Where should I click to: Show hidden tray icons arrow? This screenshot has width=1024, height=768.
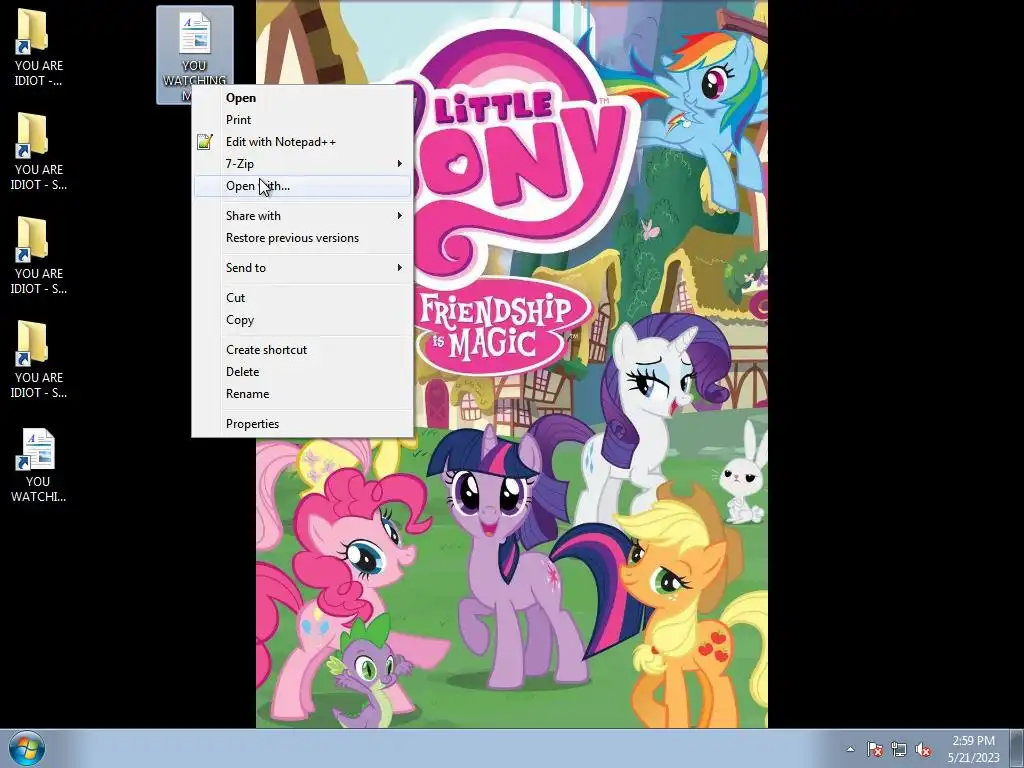pyautogui.click(x=850, y=749)
